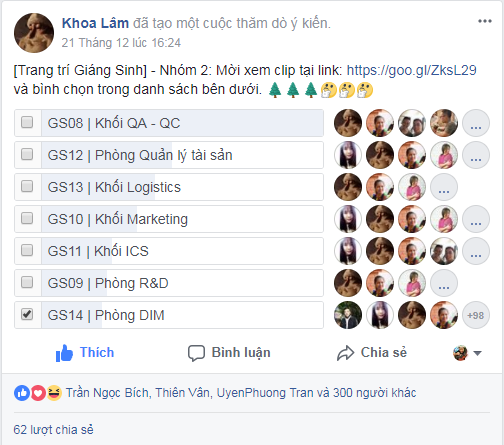Check the GS08 Khối QA - QC option
Screen dimensions: 504x445
[x=27, y=122]
